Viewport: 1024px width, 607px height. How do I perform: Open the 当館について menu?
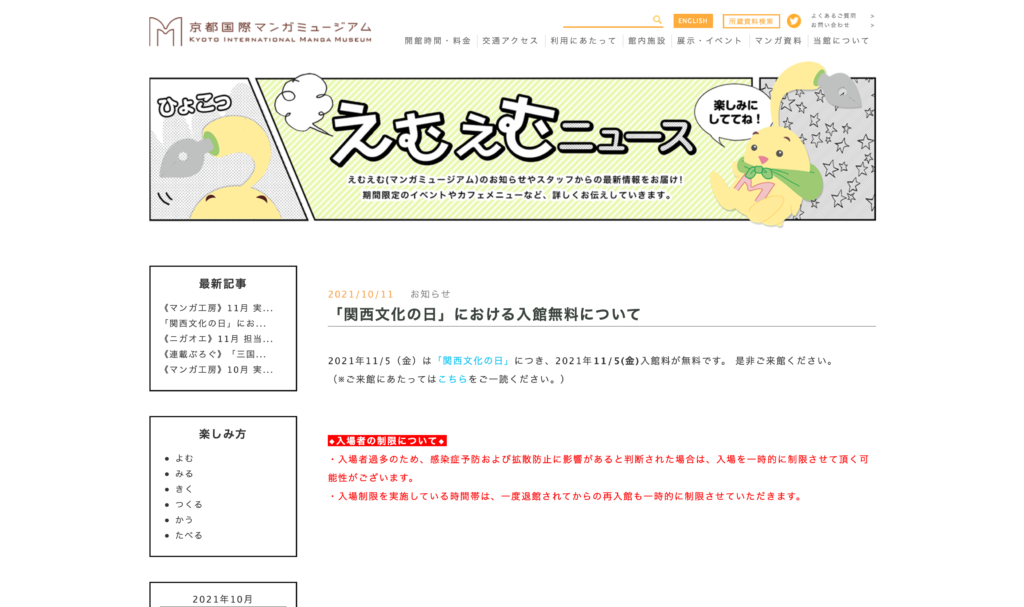pos(841,41)
